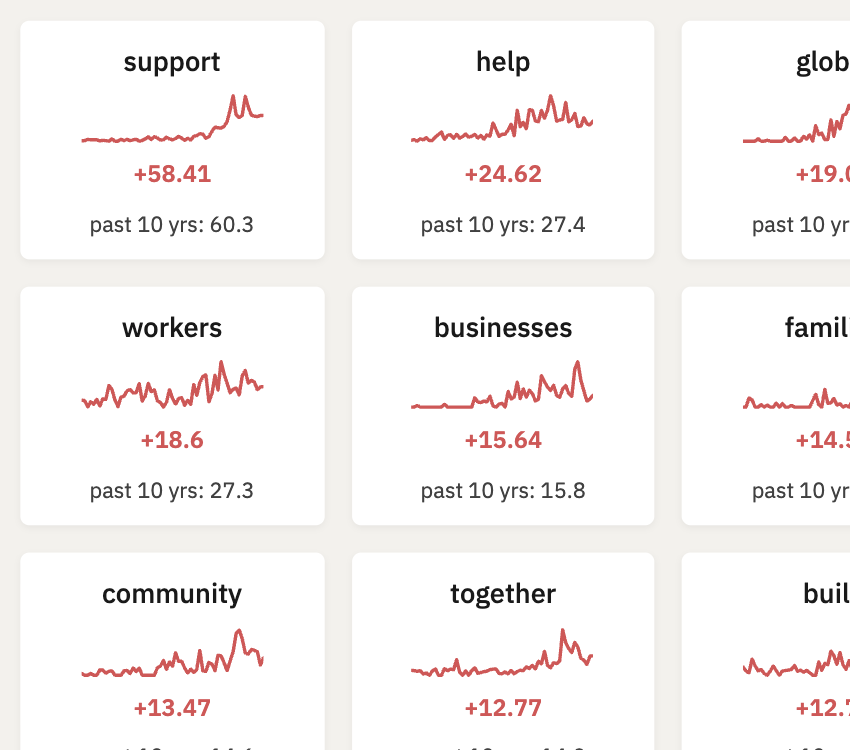The width and height of the screenshot is (850, 750).
Task: Click "past 10 yrs: 27.3" text
Action: pos(172,490)
